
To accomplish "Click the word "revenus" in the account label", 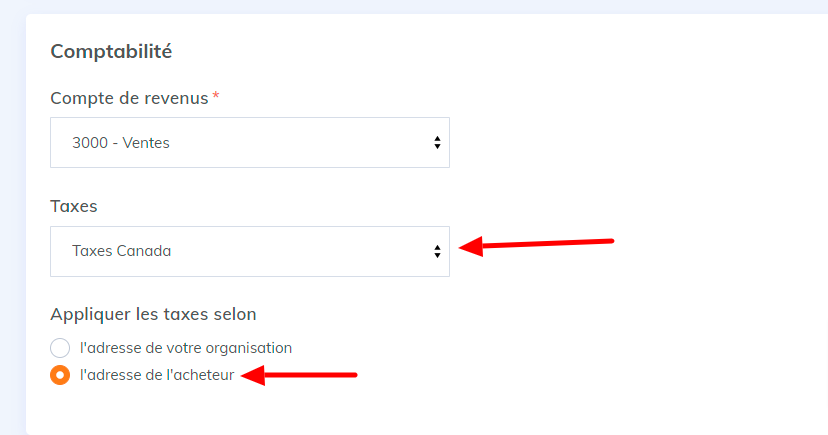I will [x=176, y=98].
